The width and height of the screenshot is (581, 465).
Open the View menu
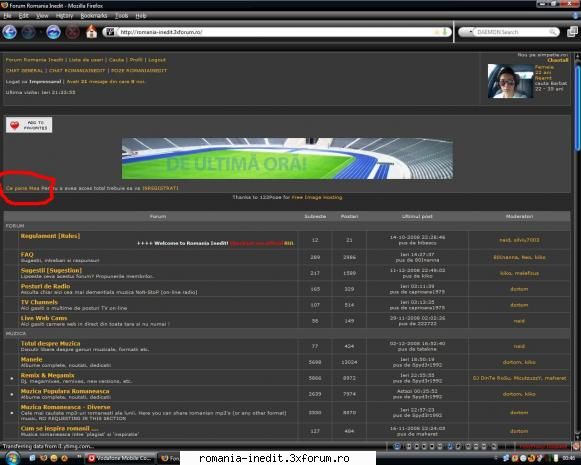[x=42, y=16]
